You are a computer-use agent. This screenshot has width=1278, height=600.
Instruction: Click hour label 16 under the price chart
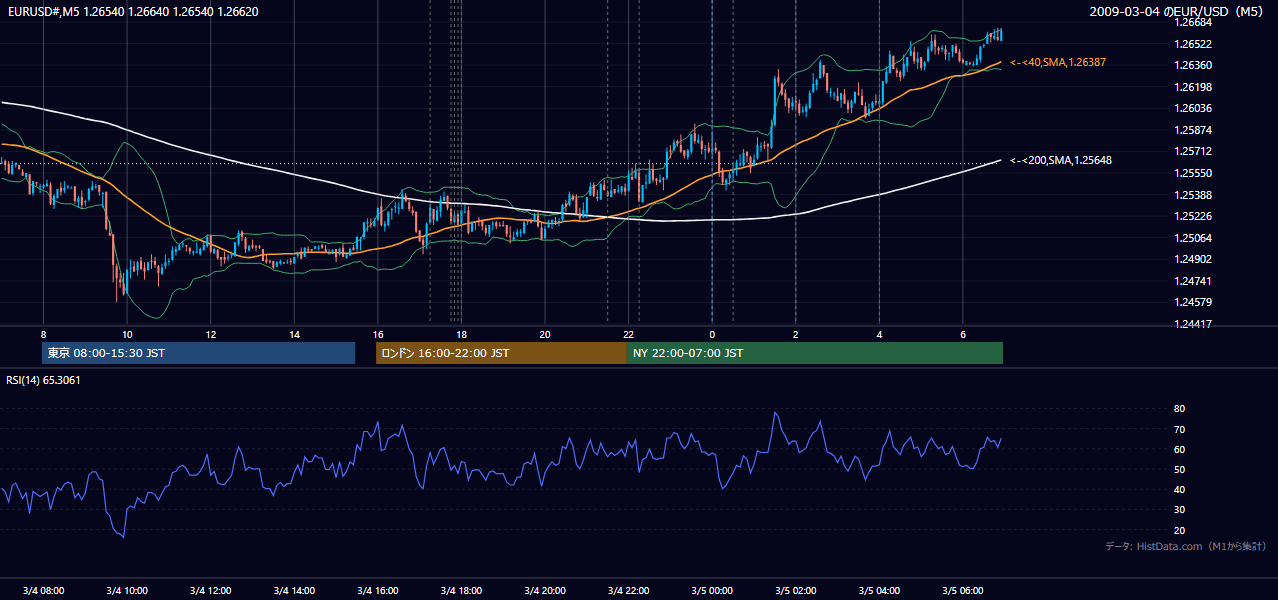coord(377,334)
